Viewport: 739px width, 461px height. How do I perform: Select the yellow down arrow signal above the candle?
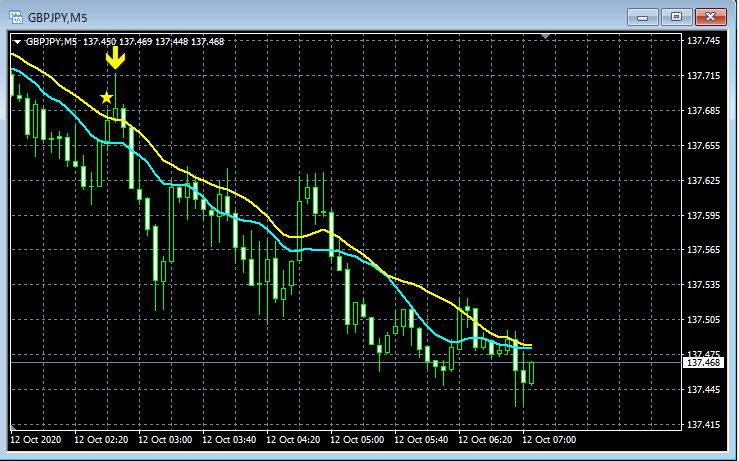[x=115, y=58]
